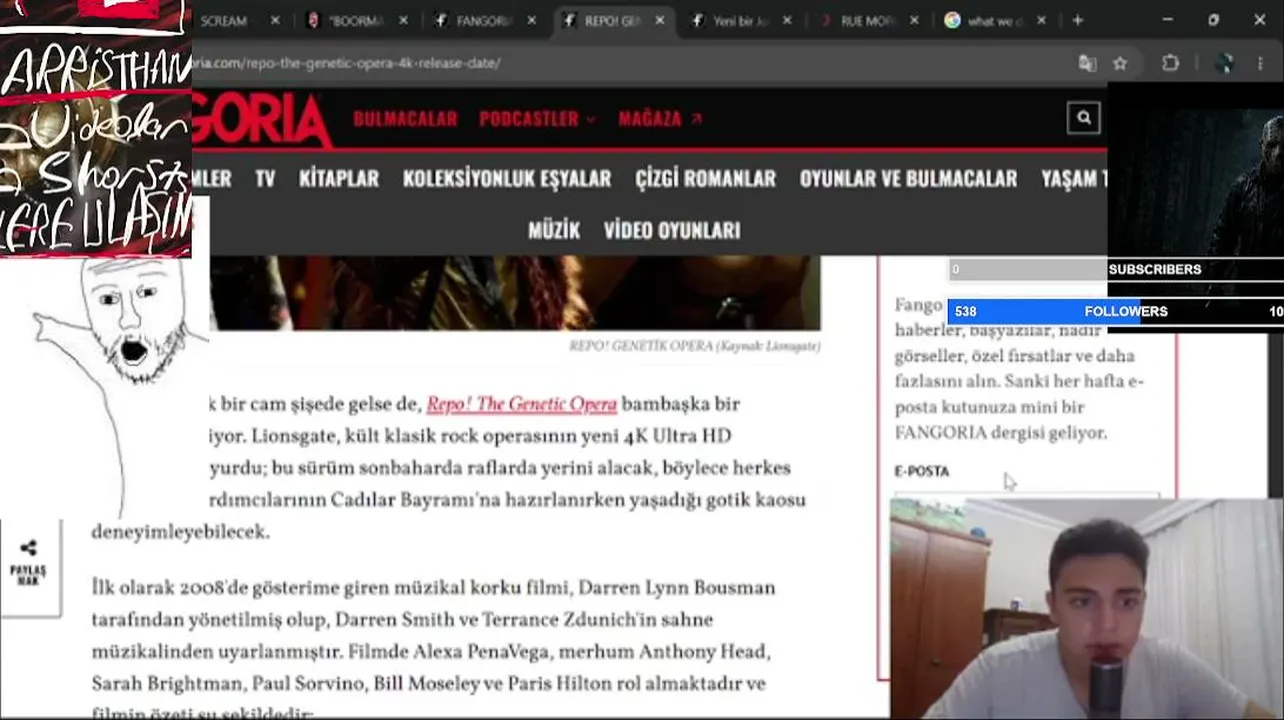Open KOLEKSİYONLUK EŞYALAR section
The height and width of the screenshot is (720, 1284).
pyautogui.click(x=507, y=178)
